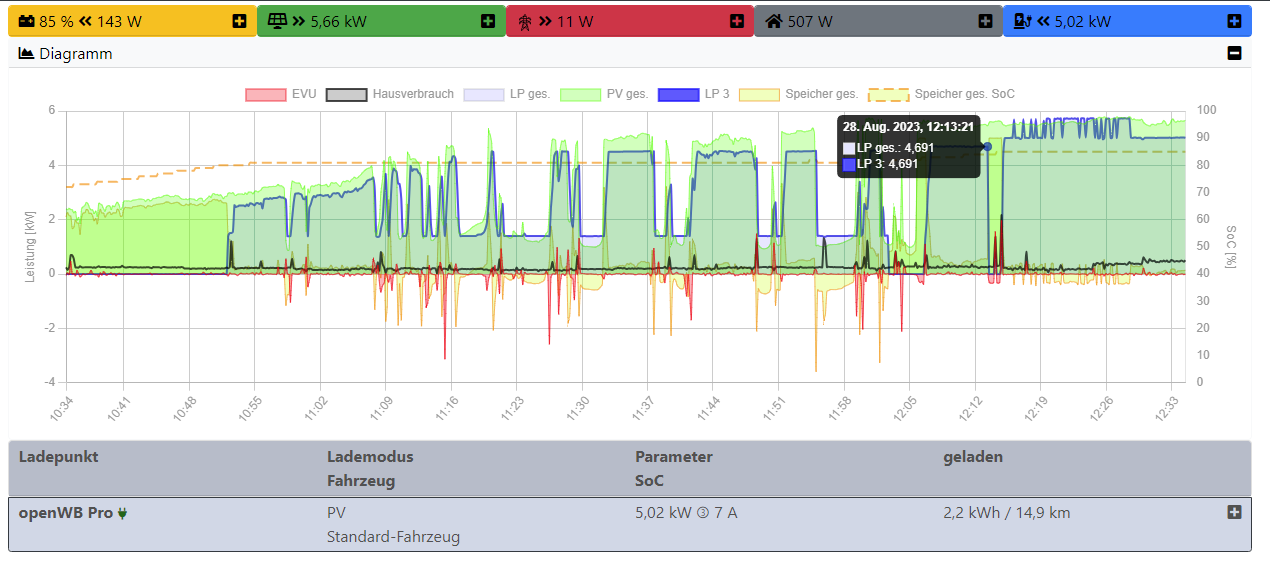Click the highlighted data point at 12:13
Screen dimensions: 1270x562
[x=987, y=147]
